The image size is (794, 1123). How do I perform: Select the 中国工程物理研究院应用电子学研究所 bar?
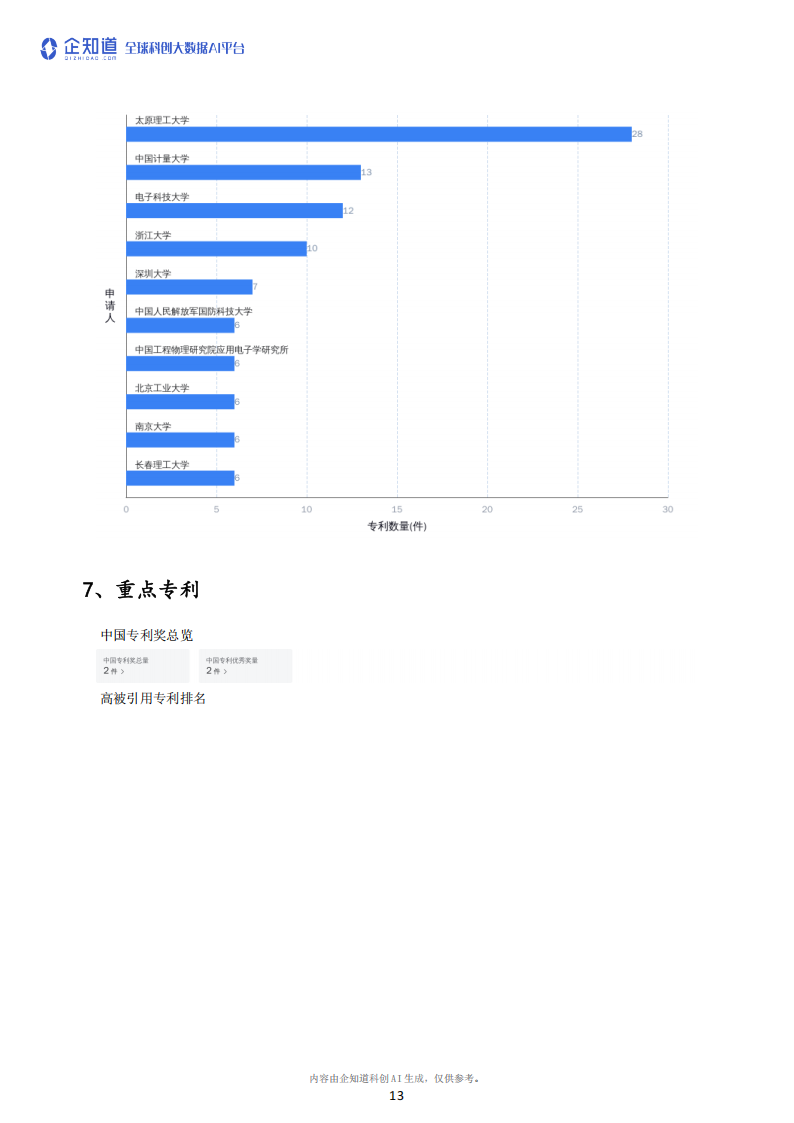tap(180, 363)
